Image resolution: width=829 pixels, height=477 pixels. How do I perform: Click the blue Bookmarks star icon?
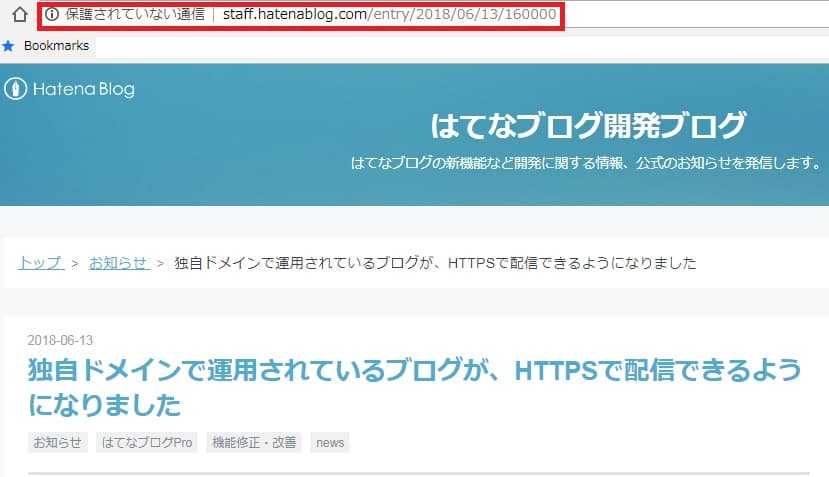point(8,46)
